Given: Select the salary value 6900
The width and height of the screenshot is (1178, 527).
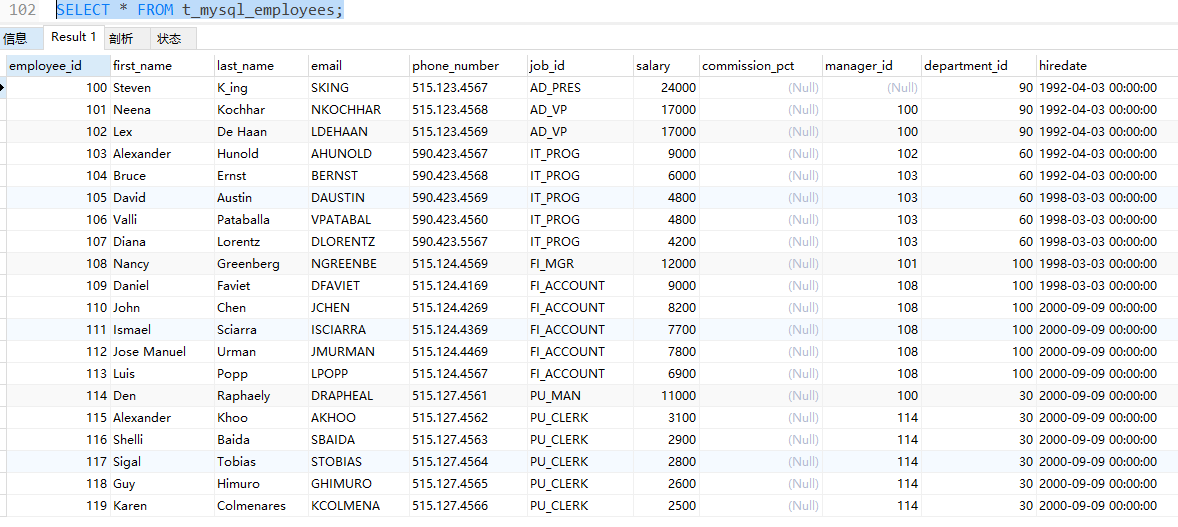Looking at the screenshot, I should (x=666, y=374).
